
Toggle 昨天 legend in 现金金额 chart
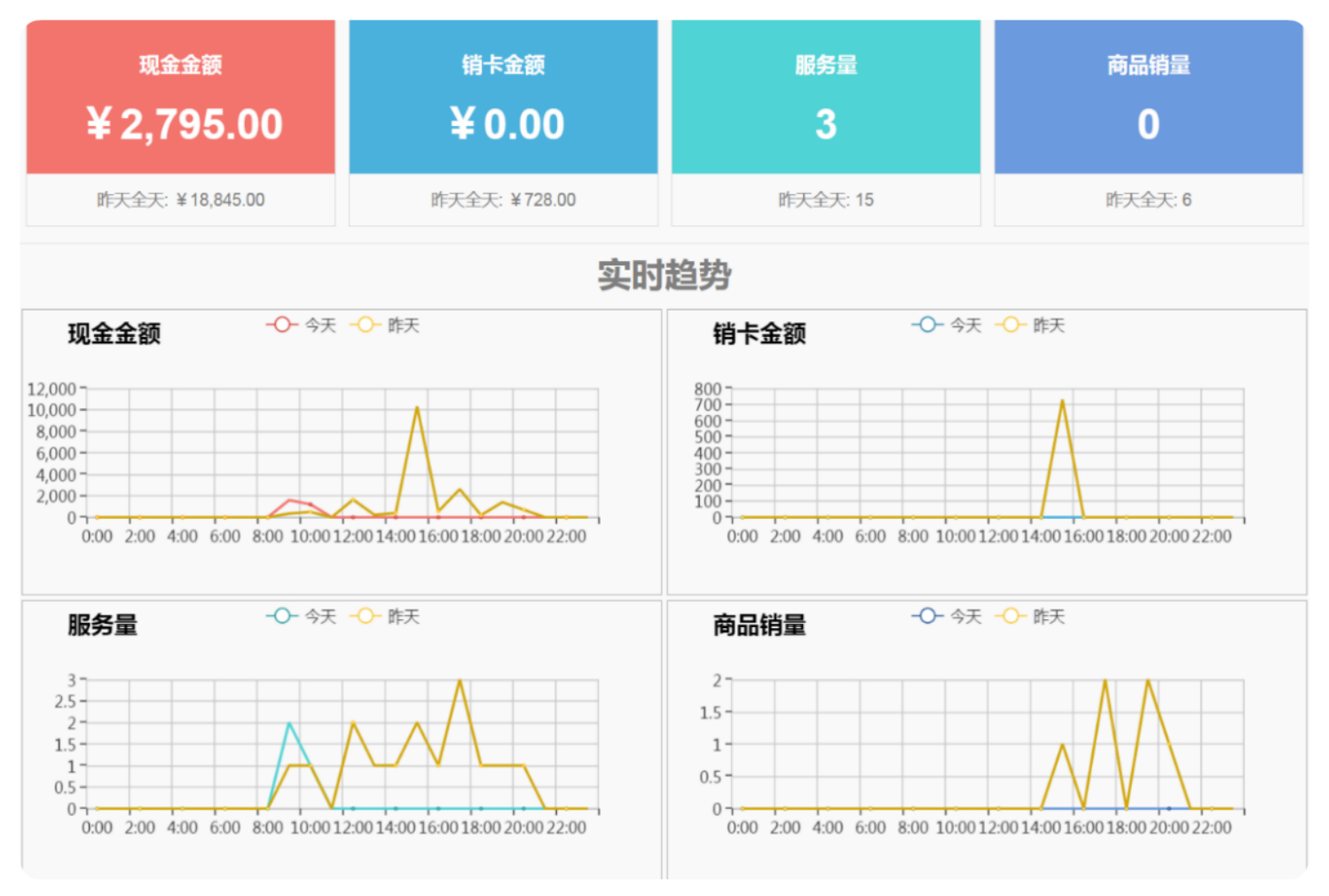[x=384, y=326]
